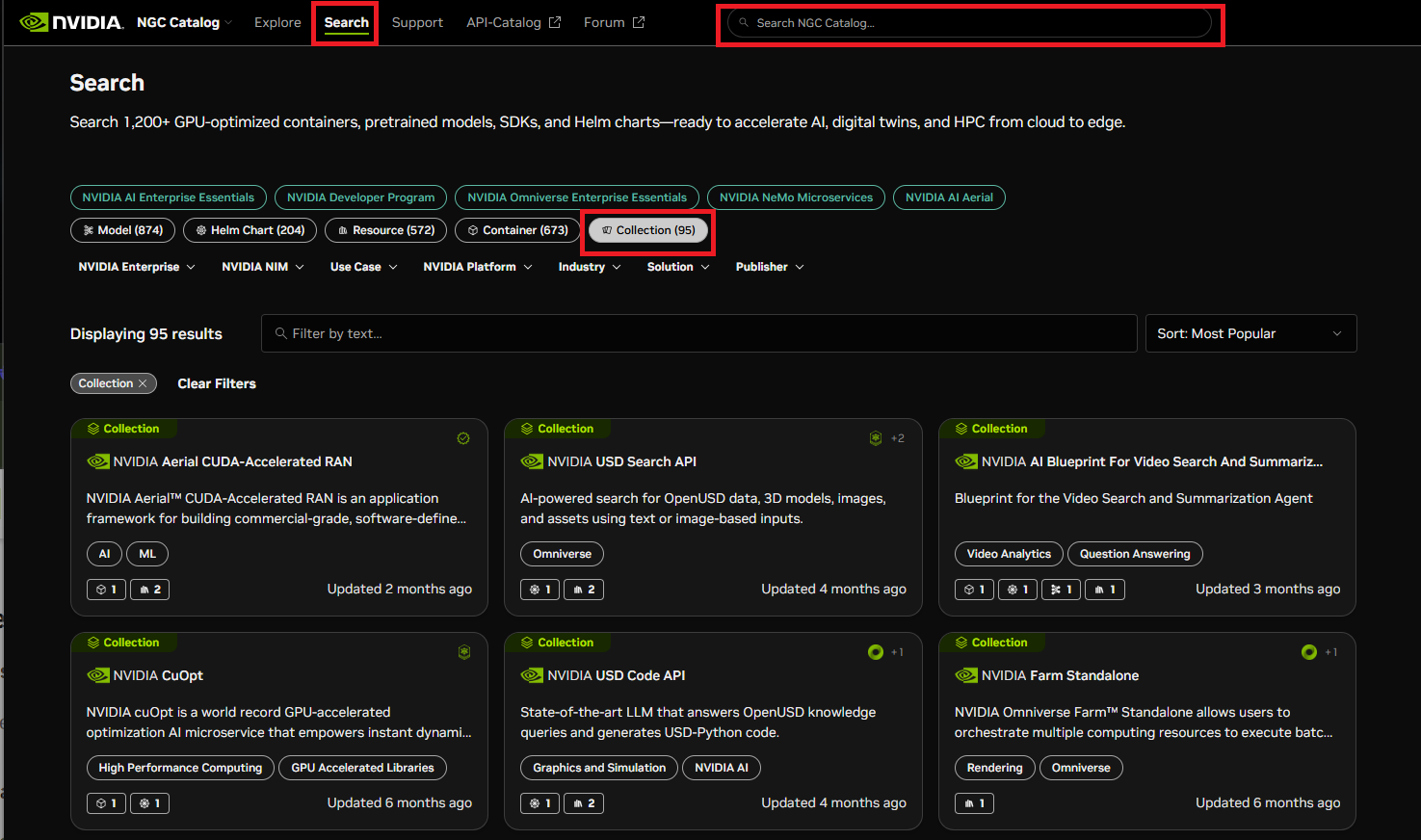
Task: Click container count badge on NVIDIA CuOpt card
Action: tap(106, 803)
